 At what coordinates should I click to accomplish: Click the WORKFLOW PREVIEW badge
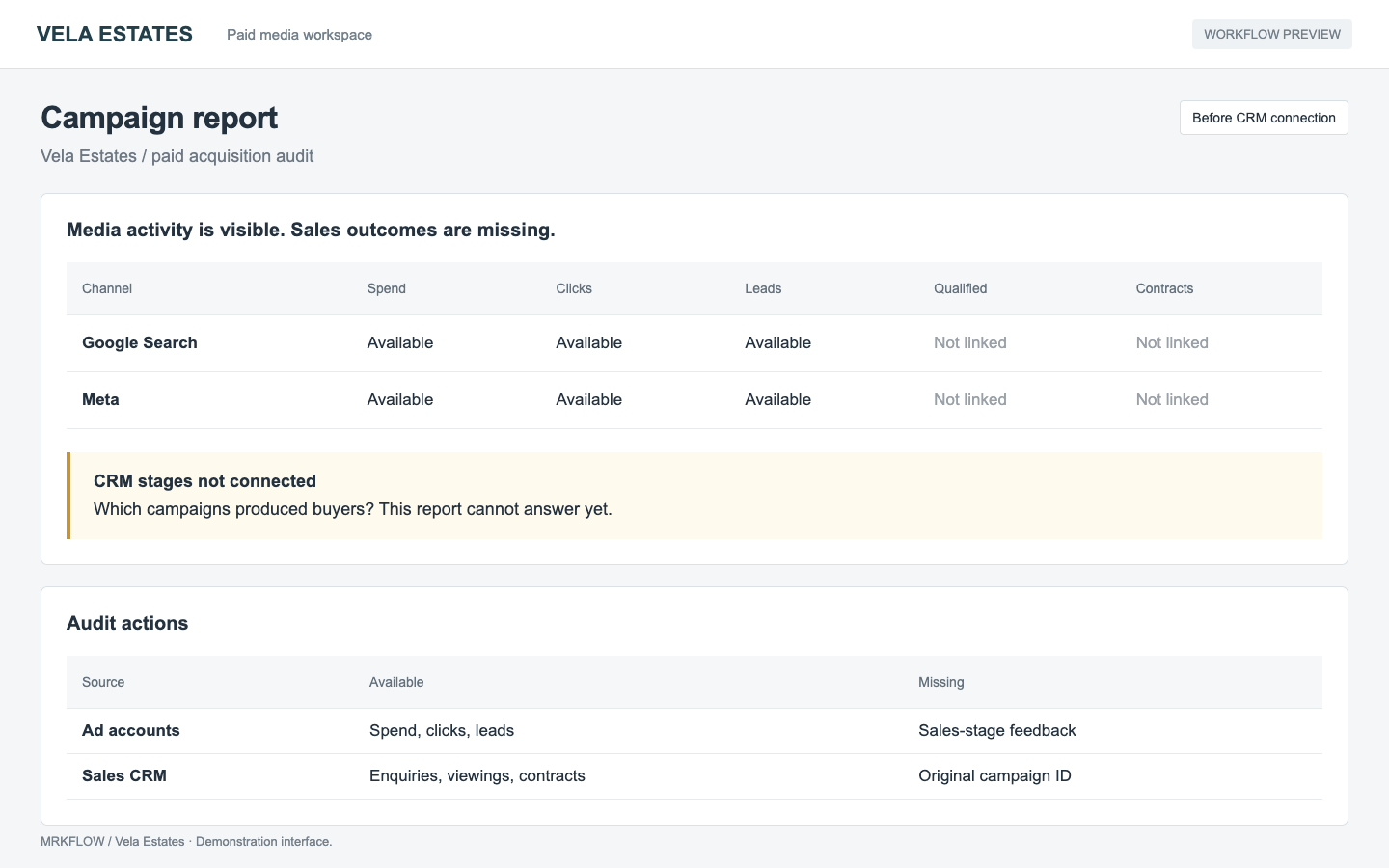click(1271, 34)
